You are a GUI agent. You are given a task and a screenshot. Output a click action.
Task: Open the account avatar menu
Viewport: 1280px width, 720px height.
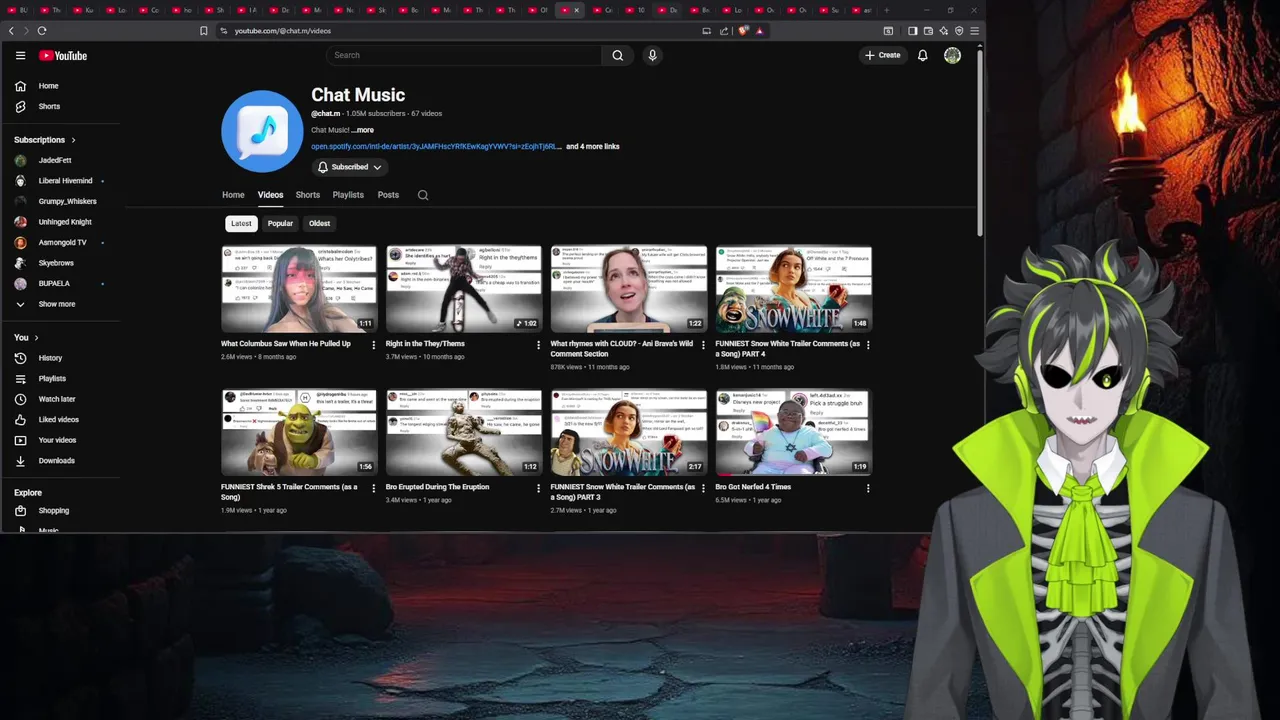[x=952, y=56]
